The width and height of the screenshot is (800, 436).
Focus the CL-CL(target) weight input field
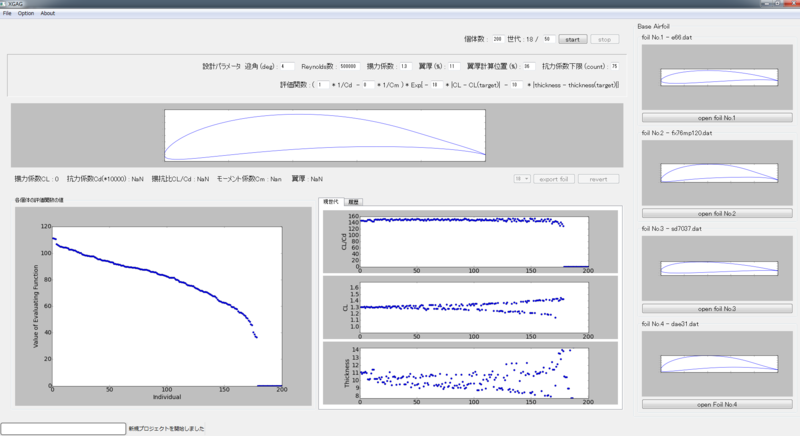[x=436, y=85]
